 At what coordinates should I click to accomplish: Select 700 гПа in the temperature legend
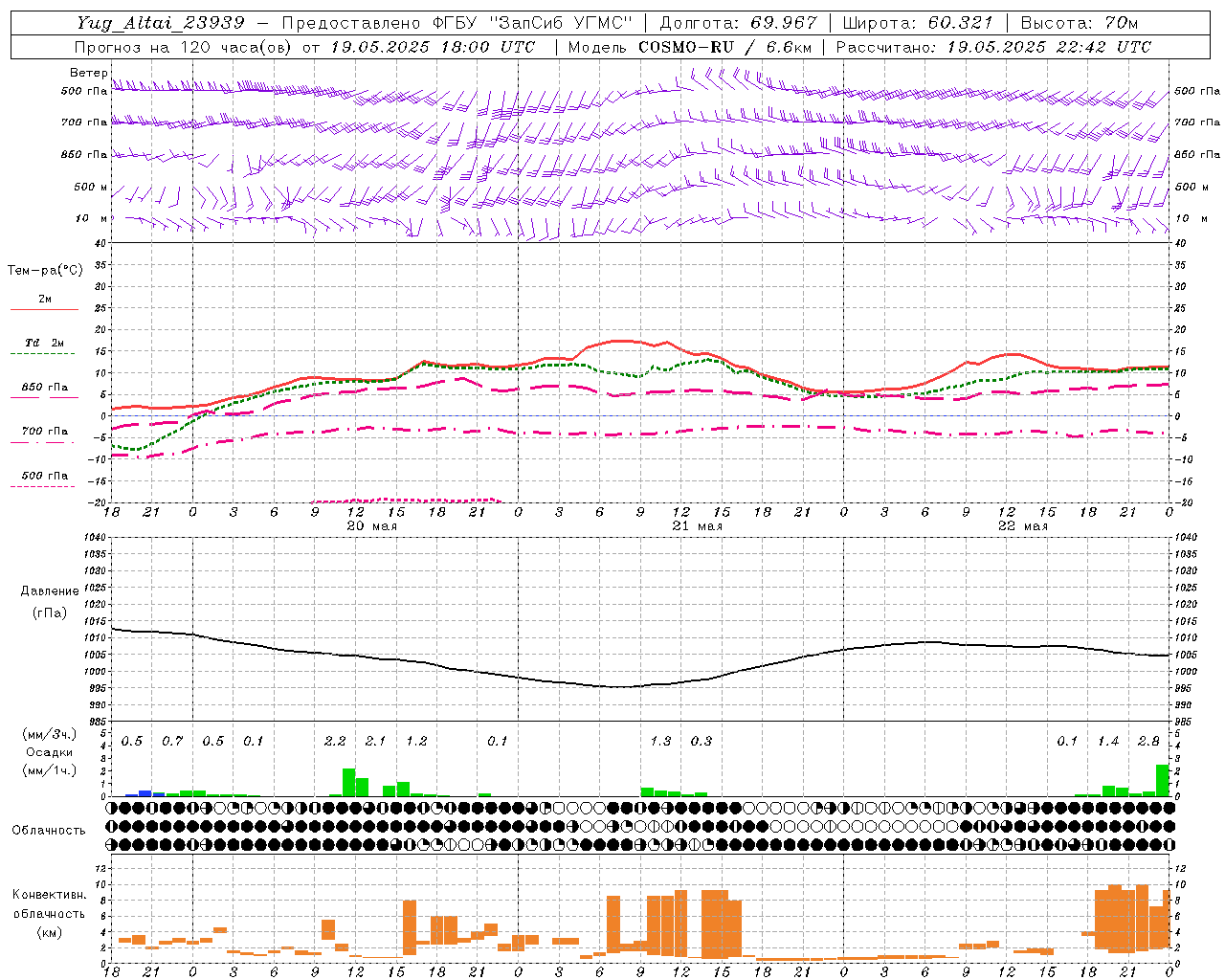pos(44,432)
